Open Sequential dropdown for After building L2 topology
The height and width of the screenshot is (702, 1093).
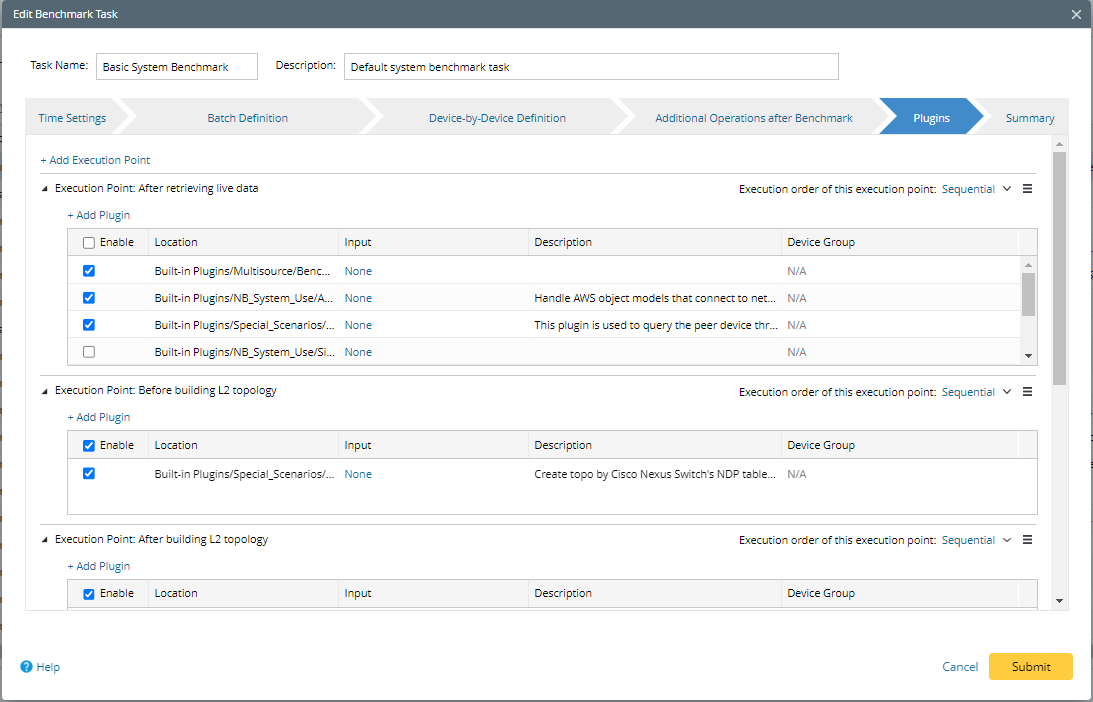[x=976, y=540]
